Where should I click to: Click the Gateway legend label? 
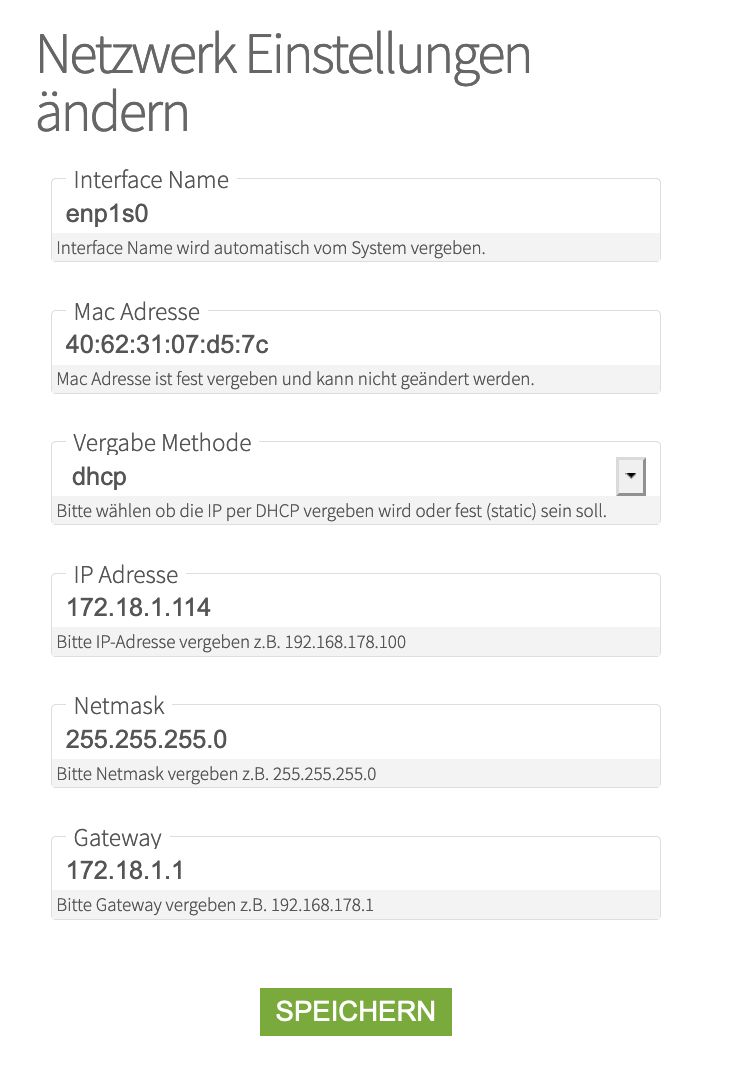(117, 838)
